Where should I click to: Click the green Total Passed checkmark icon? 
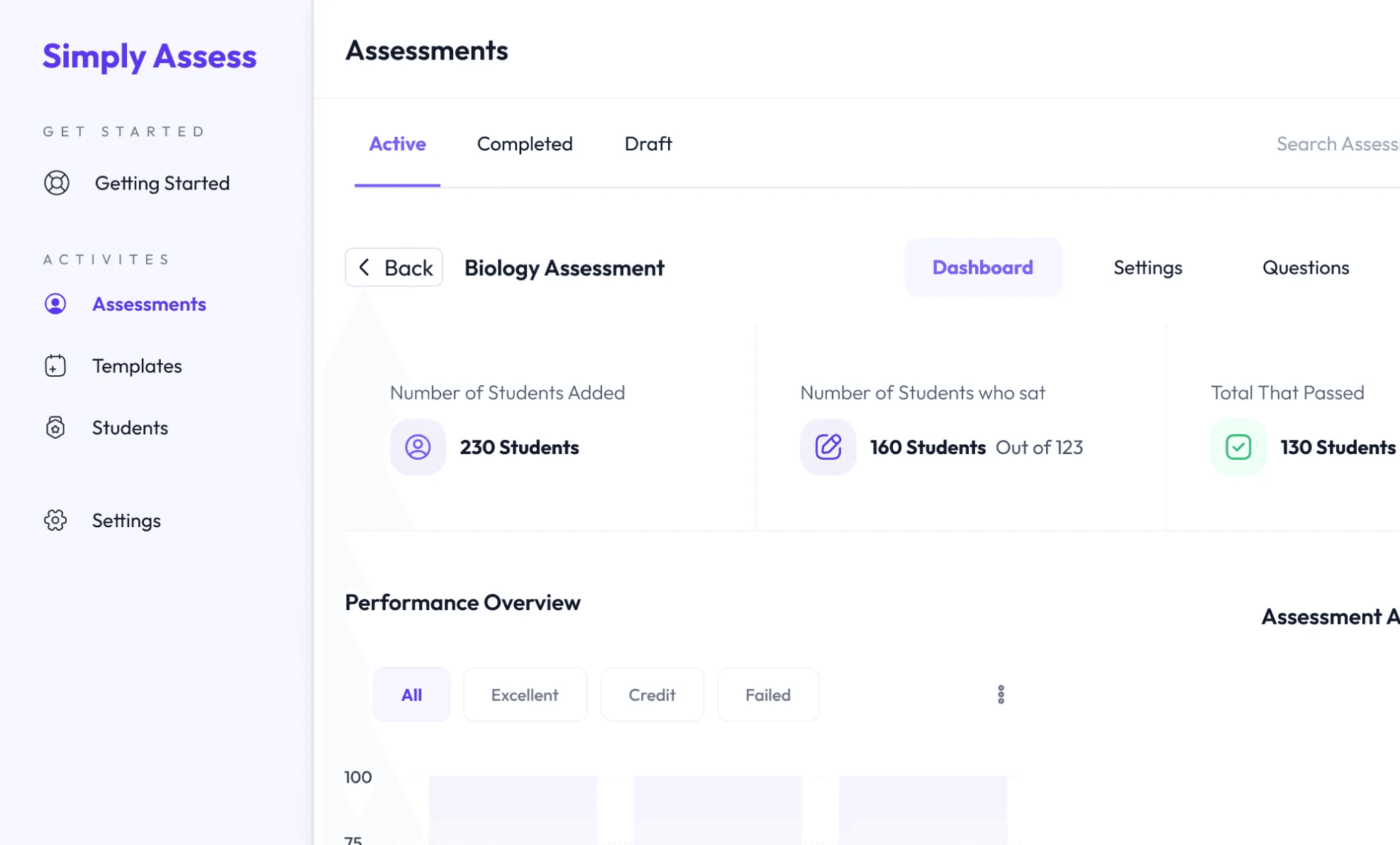click(1238, 447)
